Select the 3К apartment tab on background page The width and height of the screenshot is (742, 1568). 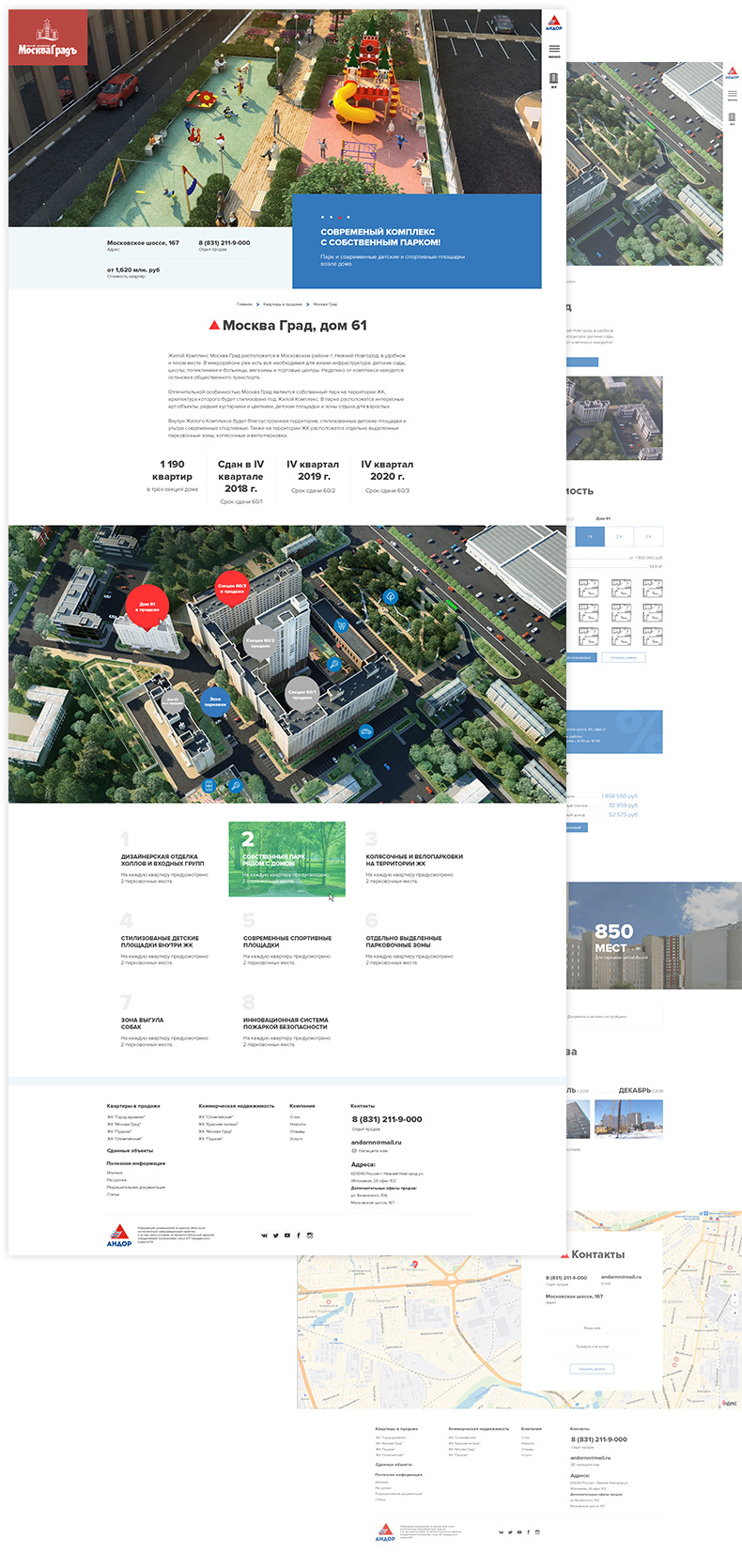click(648, 536)
